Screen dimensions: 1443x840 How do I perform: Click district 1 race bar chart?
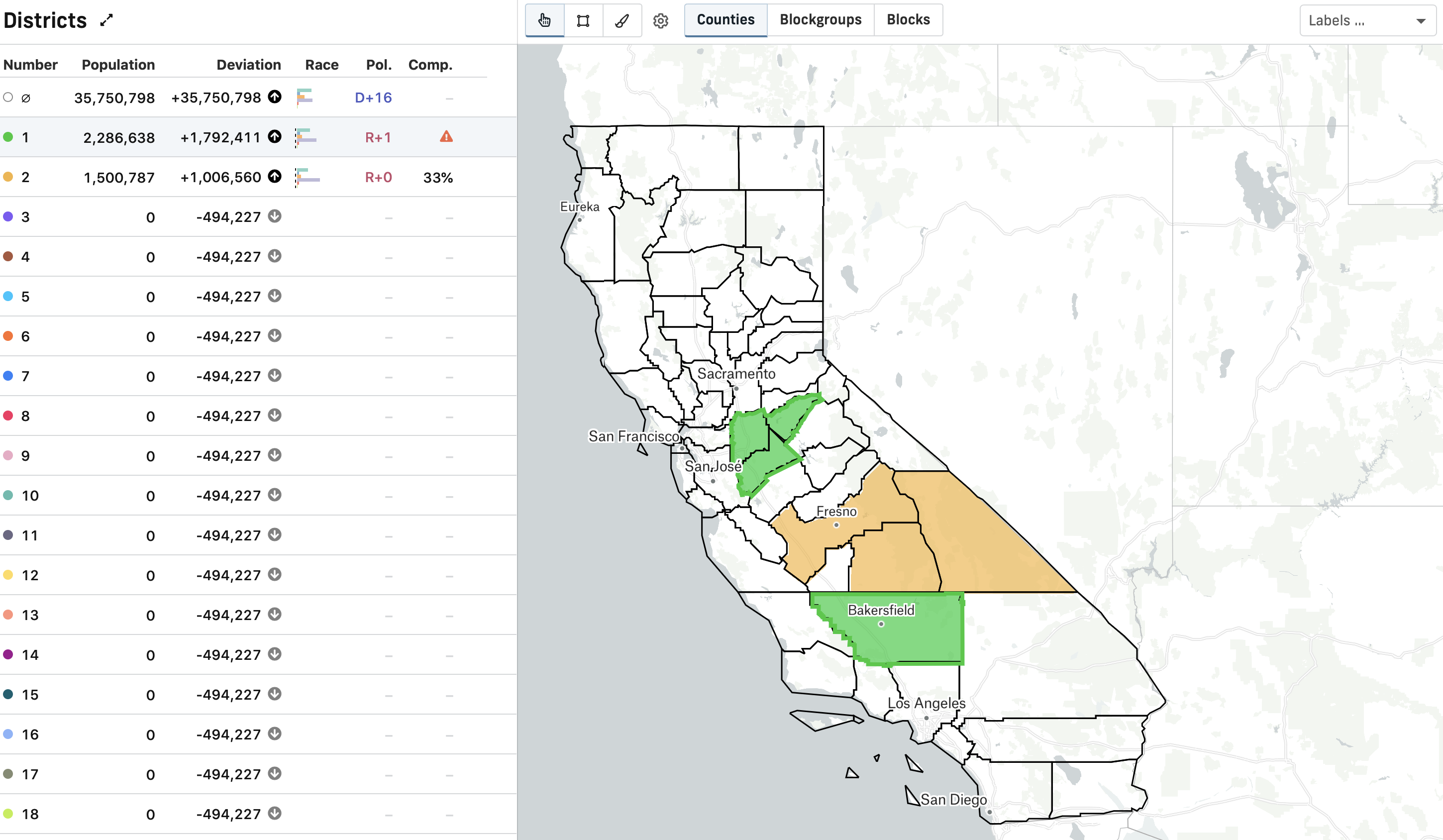coord(307,137)
